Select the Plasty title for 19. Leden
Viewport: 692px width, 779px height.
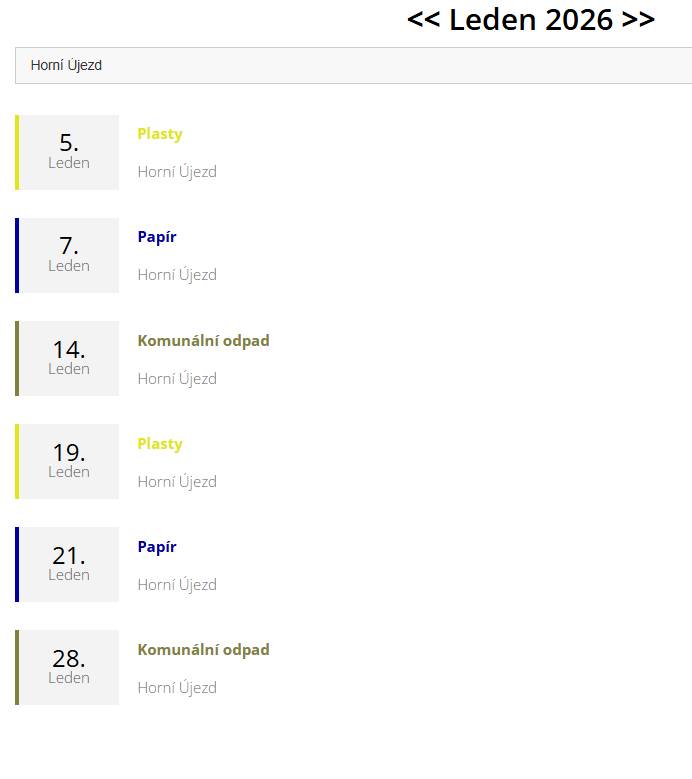(160, 444)
